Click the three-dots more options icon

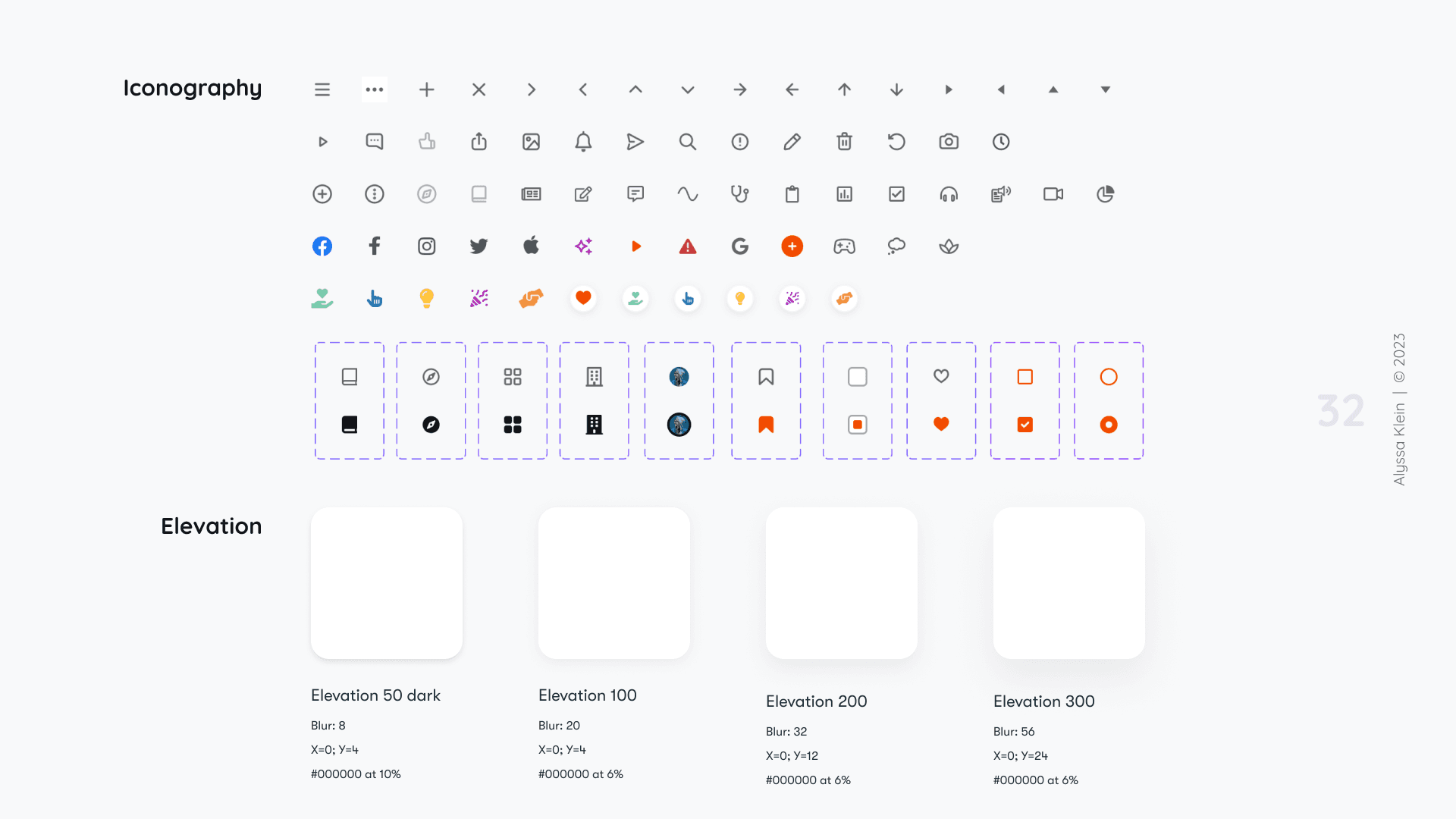point(375,89)
